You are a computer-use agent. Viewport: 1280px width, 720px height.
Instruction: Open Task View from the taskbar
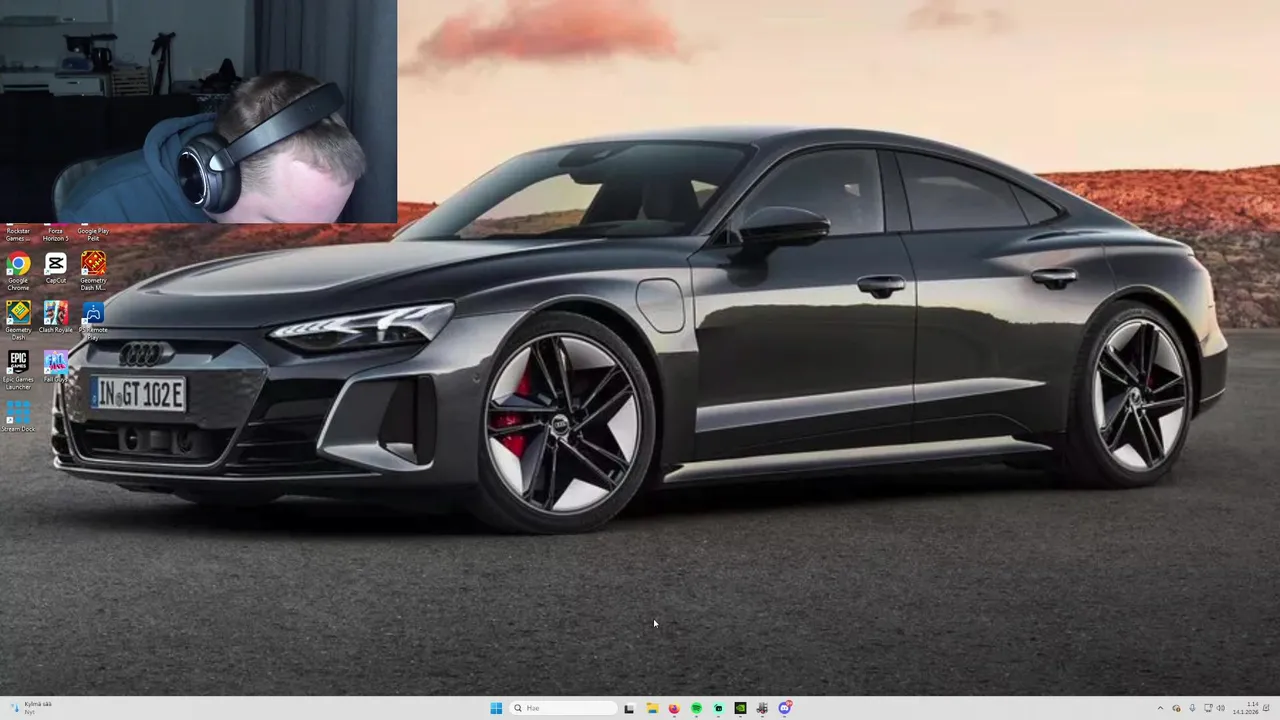[x=629, y=708]
